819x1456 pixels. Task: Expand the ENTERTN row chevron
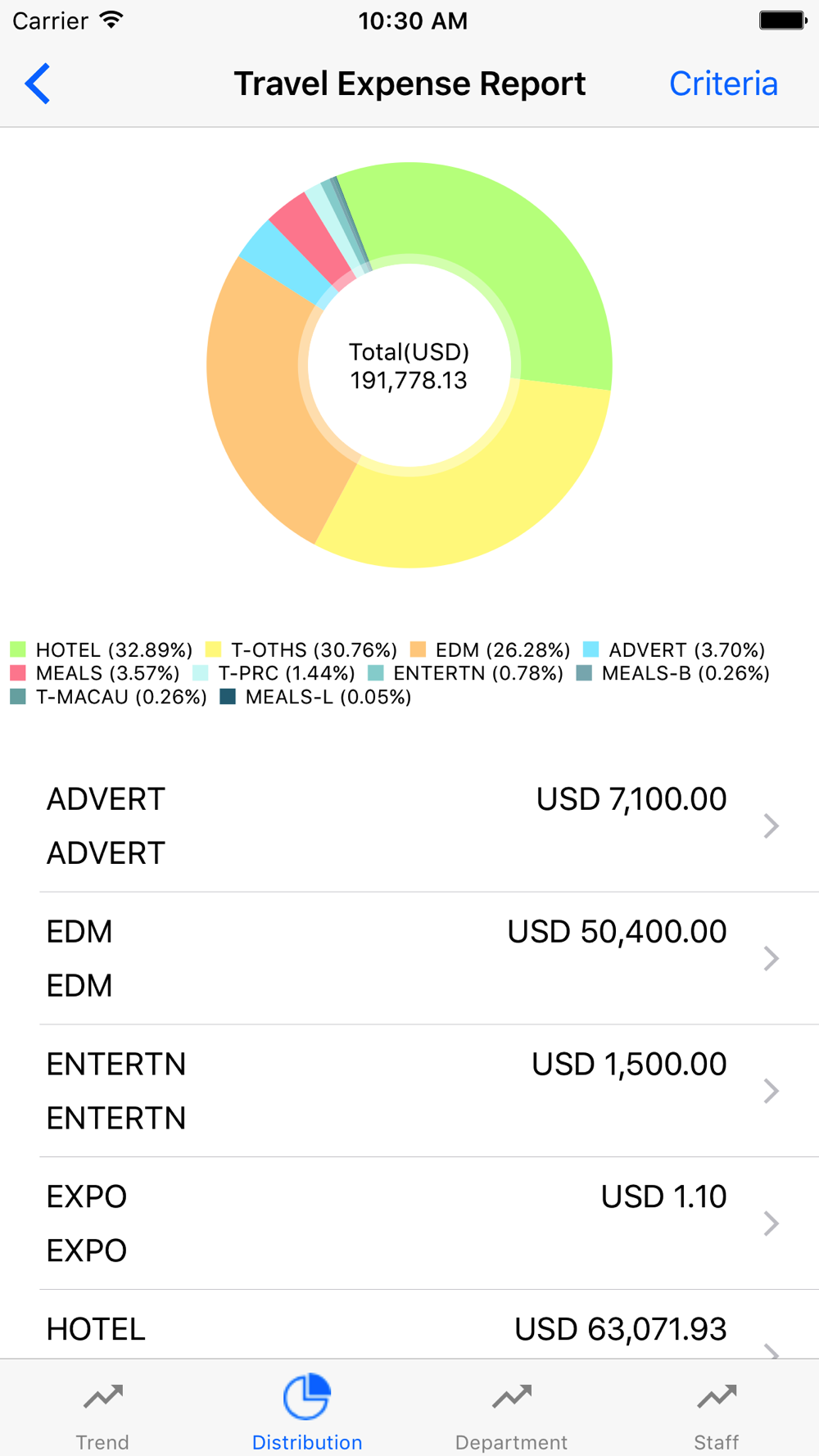pyautogui.click(x=771, y=1091)
